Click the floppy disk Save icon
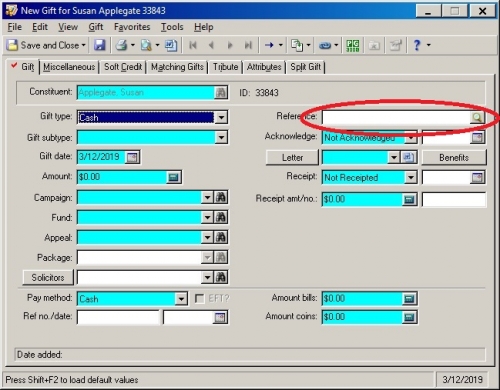 99,45
